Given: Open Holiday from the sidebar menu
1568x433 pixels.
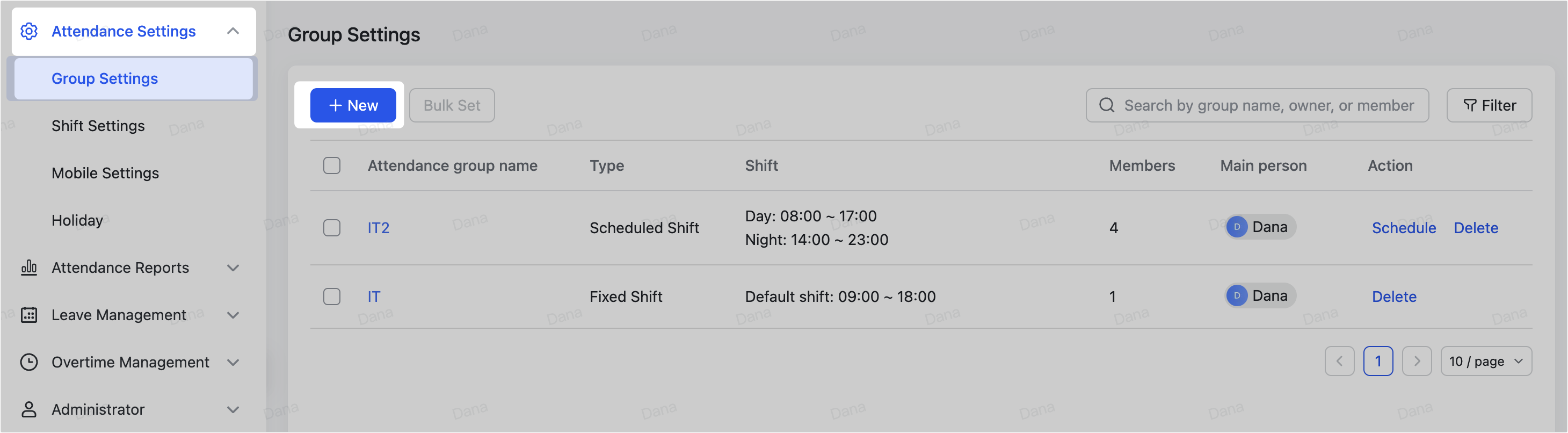Looking at the screenshot, I should point(77,220).
